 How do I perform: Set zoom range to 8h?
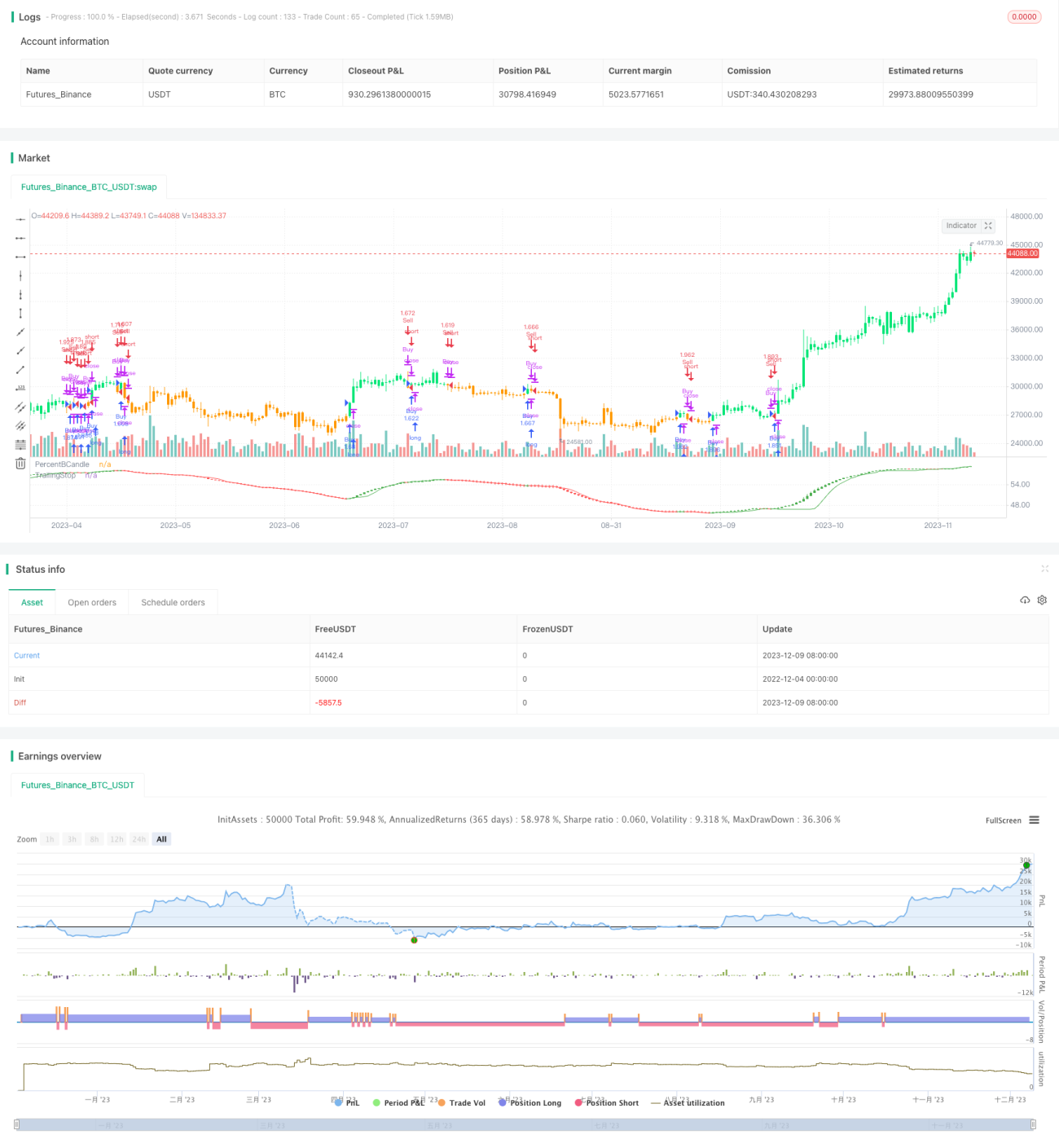tap(94, 839)
